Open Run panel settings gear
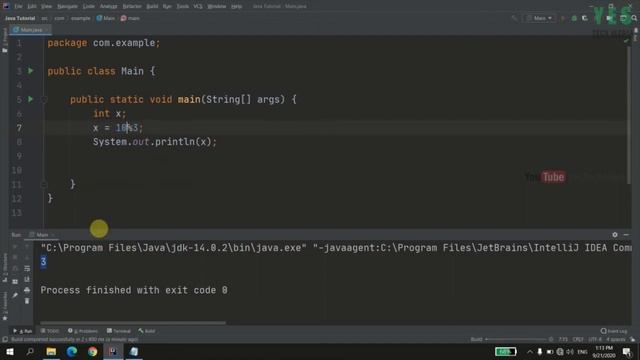 point(615,235)
